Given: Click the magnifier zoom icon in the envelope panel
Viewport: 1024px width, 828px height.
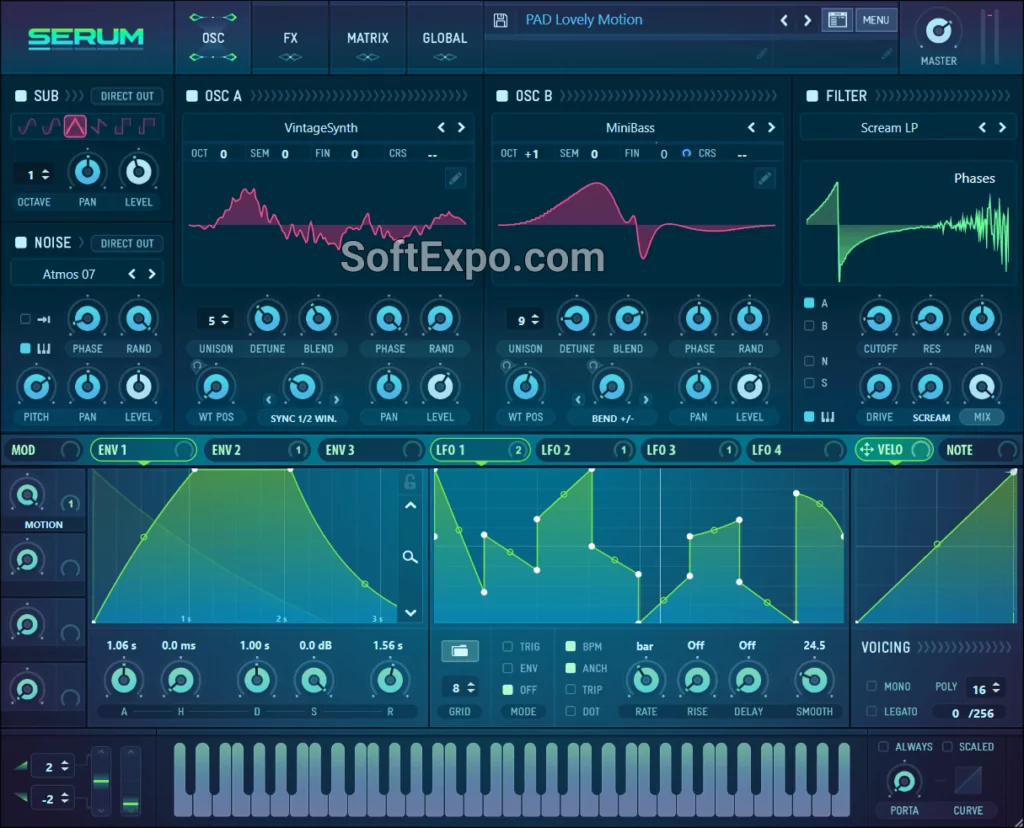Looking at the screenshot, I should click(410, 557).
